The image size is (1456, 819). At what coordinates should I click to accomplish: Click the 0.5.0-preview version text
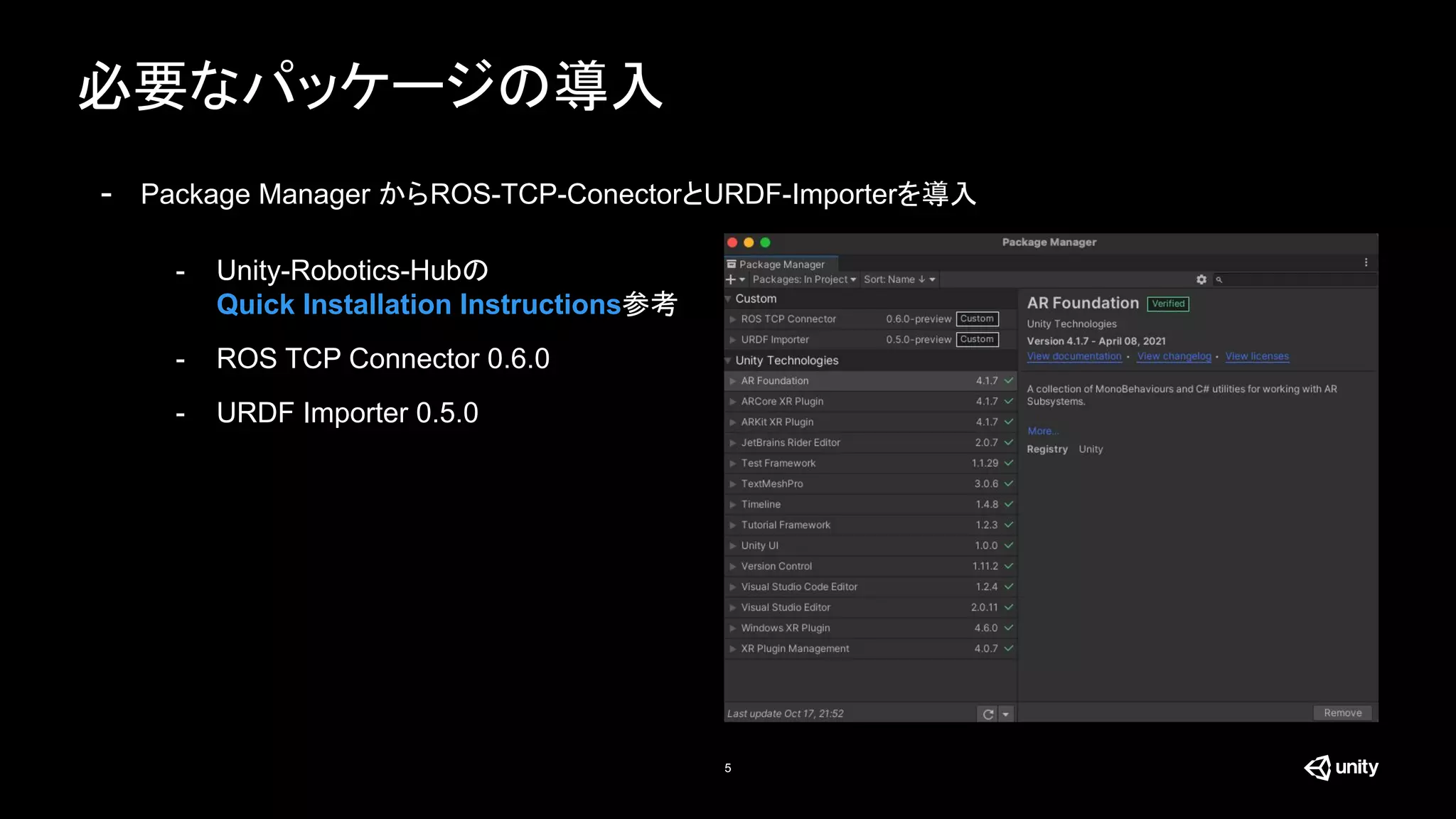[x=919, y=340]
